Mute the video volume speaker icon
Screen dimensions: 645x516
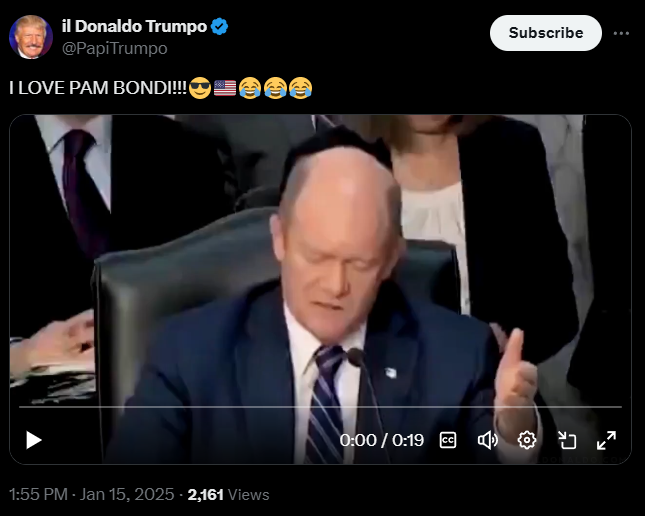(487, 440)
